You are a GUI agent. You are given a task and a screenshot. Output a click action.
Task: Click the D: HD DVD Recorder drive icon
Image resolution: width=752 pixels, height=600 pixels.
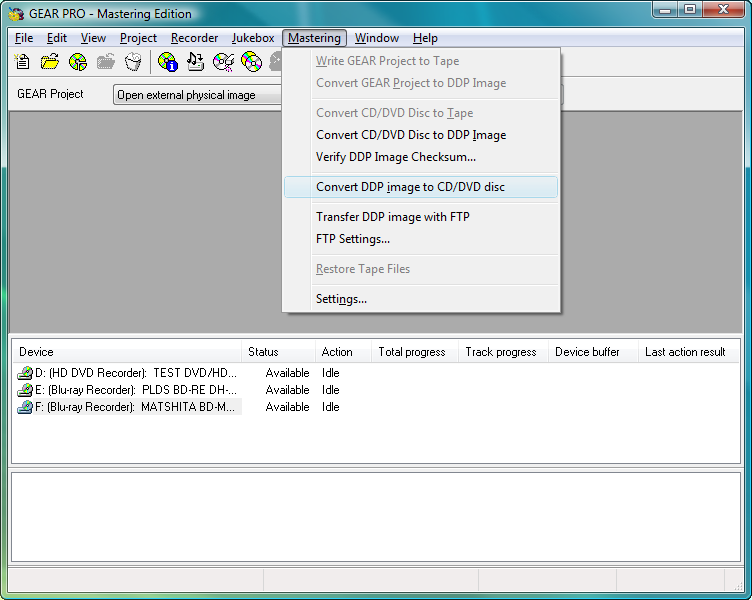click(25, 373)
